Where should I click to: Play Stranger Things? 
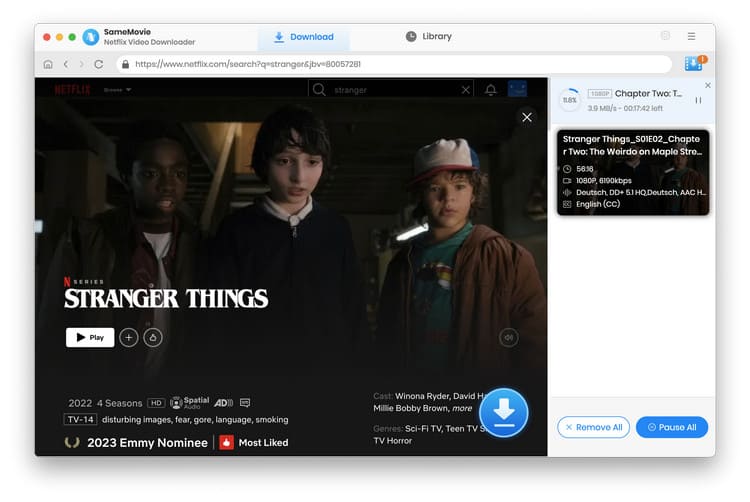pyautogui.click(x=90, y=338)
